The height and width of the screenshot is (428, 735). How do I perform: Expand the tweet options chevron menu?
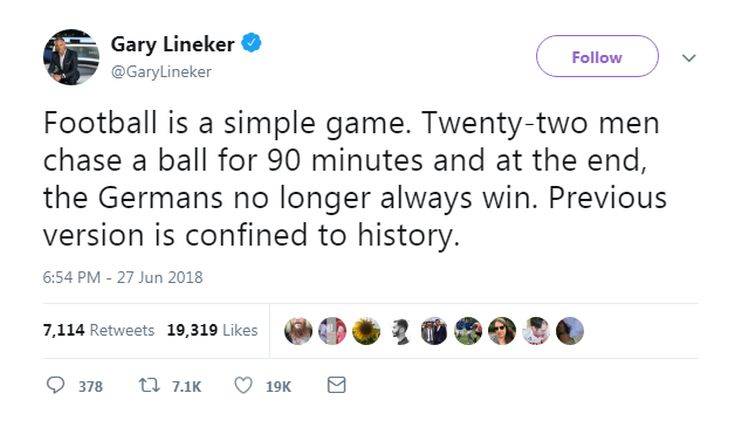pos(688,58)
